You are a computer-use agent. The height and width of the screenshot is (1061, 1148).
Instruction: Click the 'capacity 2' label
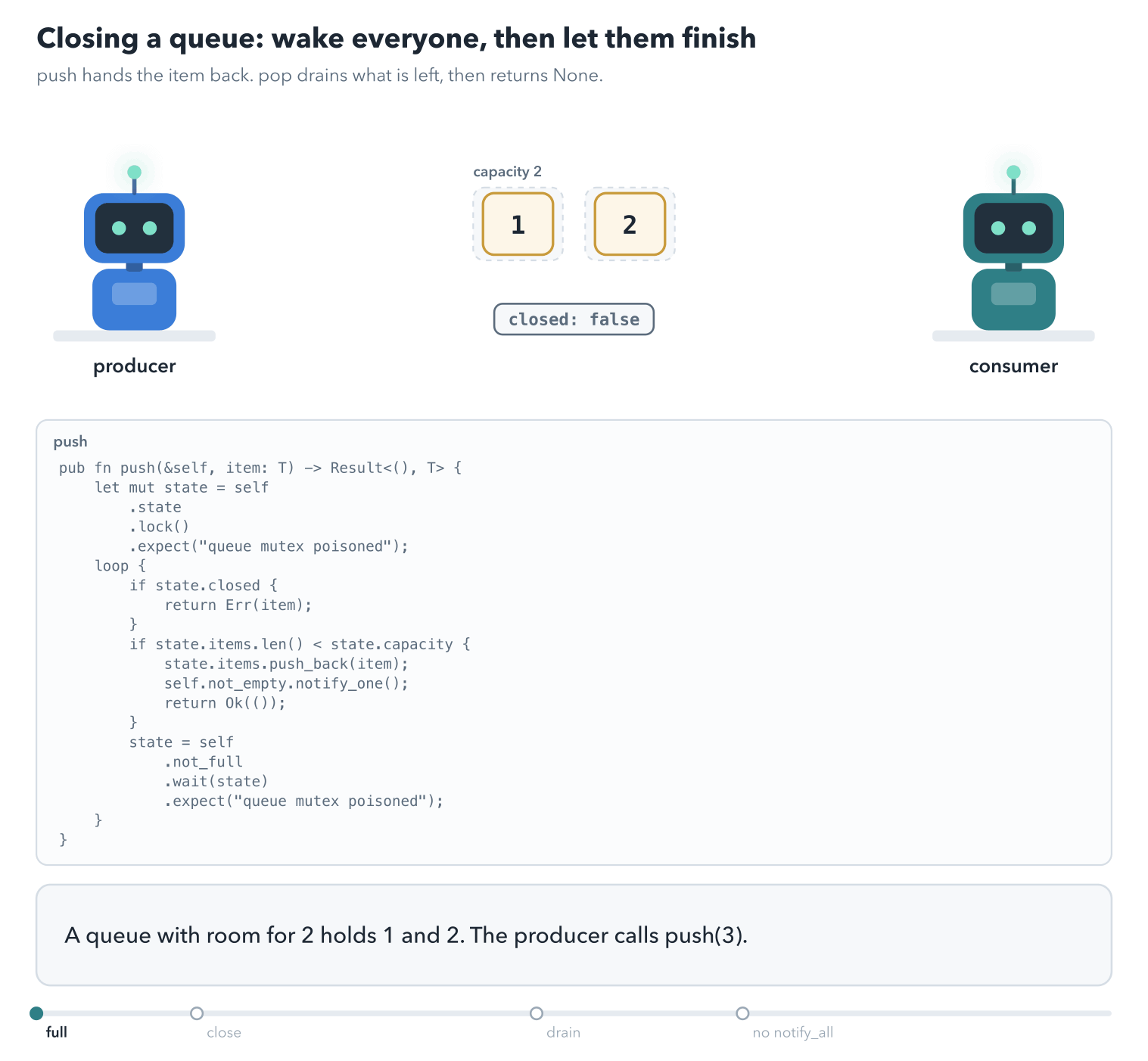pos(507,172)
